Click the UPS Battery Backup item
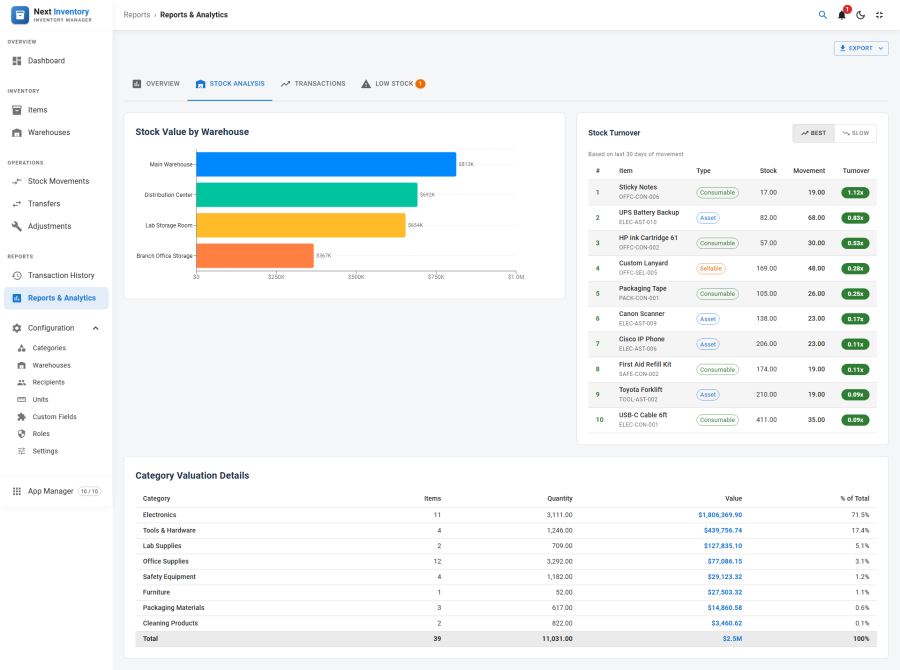Image resolution: width=900 pixels, height=670 pixels. (x=649, y=212)
